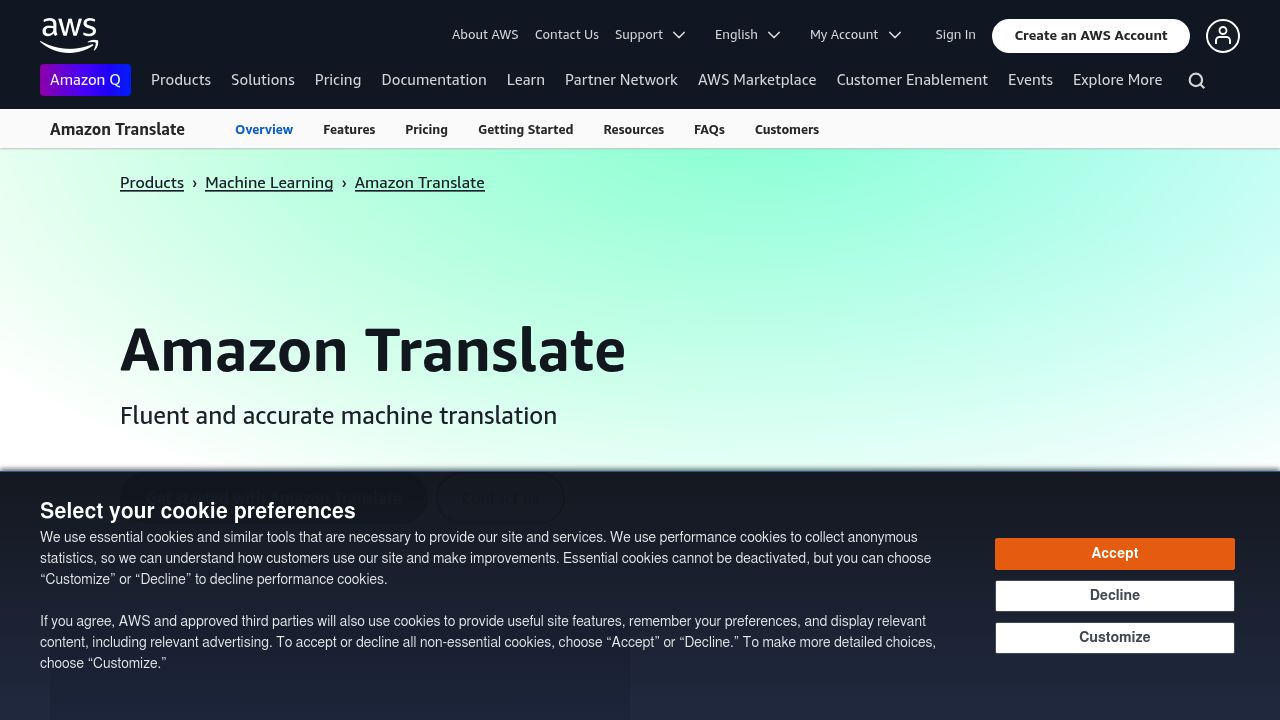Open the Products menu

[181, 80]
